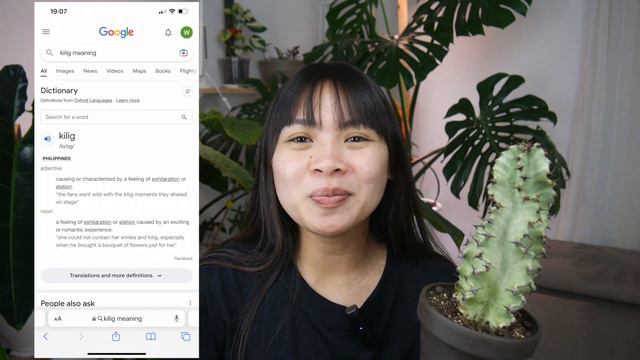The width and height of the screenshot is (640, 360).
Task: Switch to the Flights tab
Action: [x=188, y=71]
